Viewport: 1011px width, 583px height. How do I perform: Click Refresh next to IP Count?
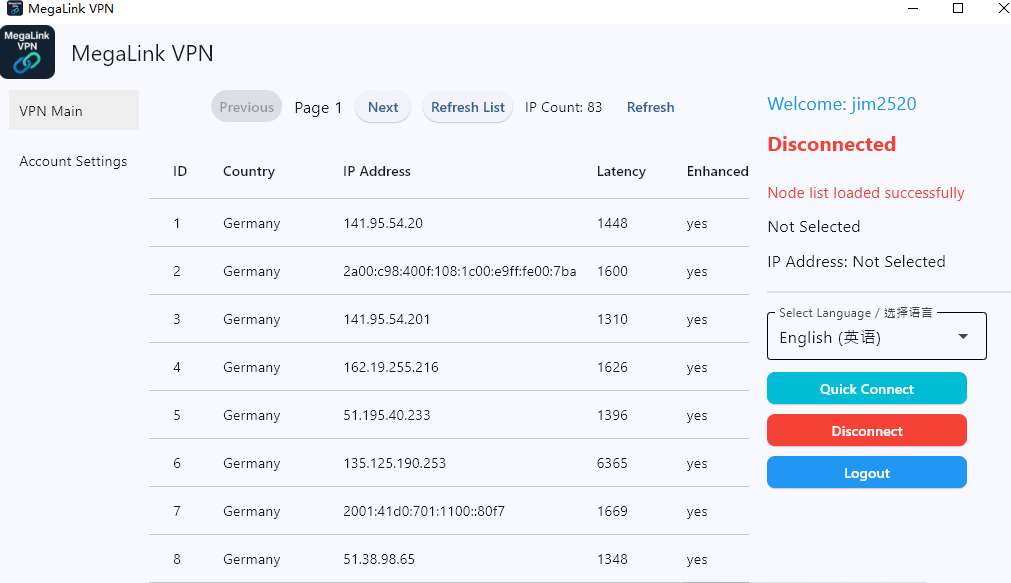coord(650,106)
